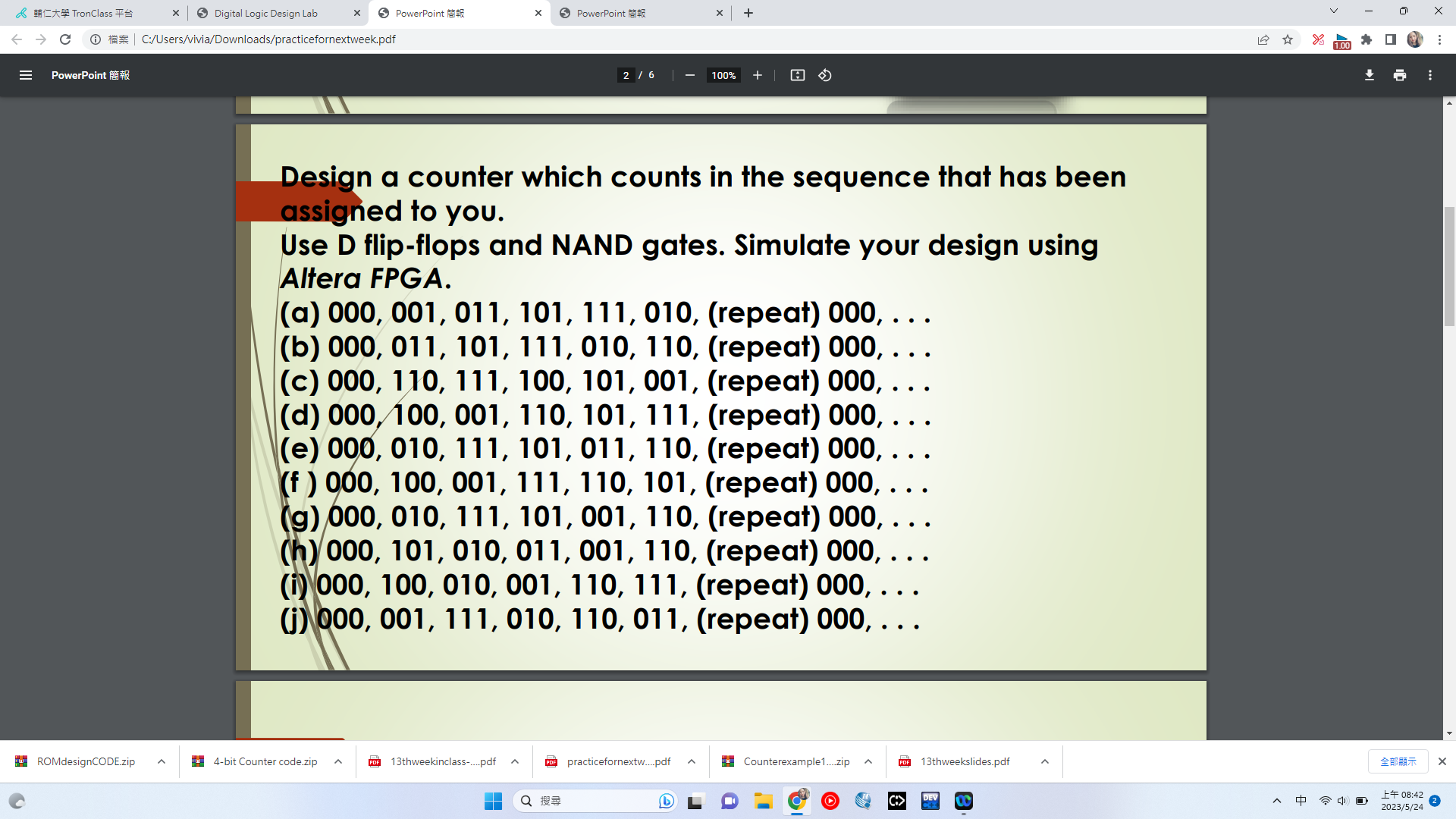Click the Fit to page icon
Image resolution: width=1456 pixels, height=819 pixels.
click(798, 75)
